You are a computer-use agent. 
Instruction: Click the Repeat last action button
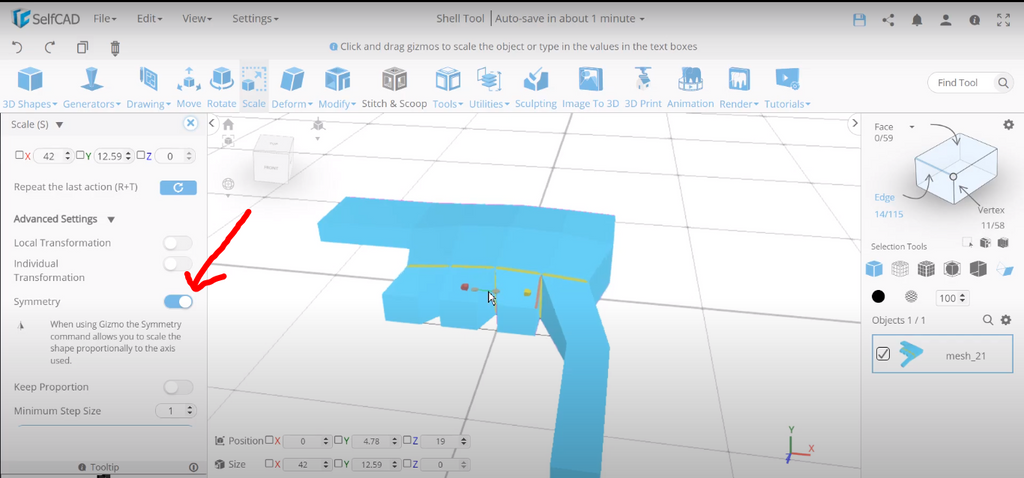[x=178, y=187]
